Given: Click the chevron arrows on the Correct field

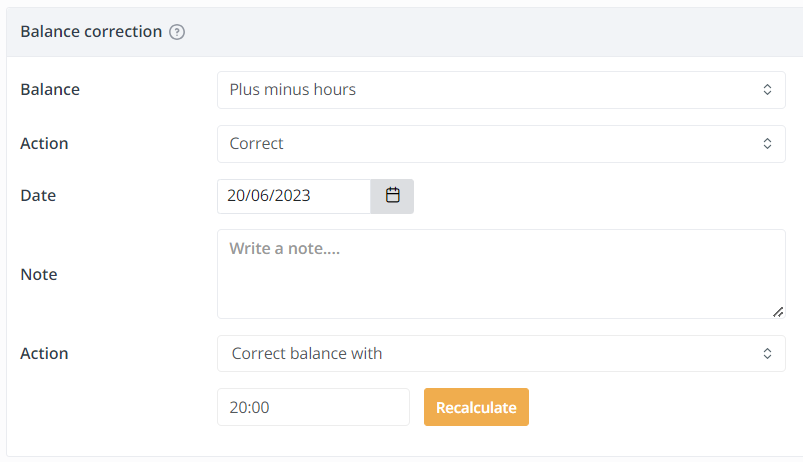Looking at the screenshot, I should (x=767, y=144).
